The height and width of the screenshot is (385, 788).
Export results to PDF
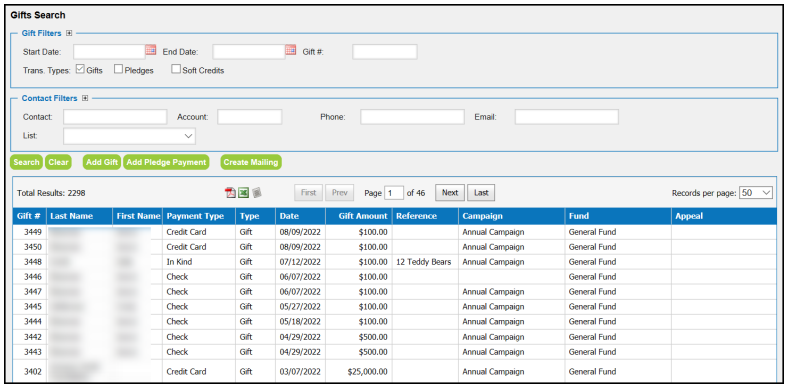[x=231, y=192]
